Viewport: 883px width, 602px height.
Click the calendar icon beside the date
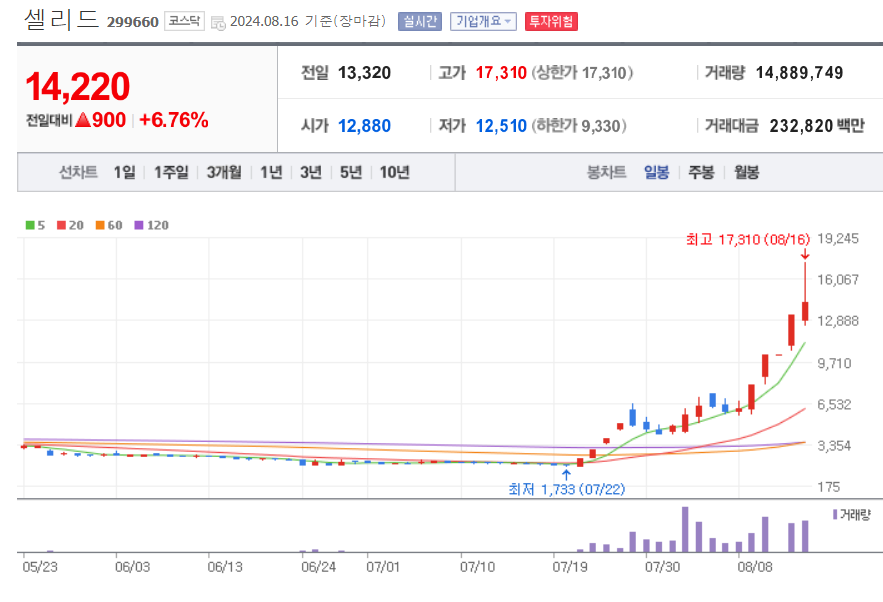[218, 23]
